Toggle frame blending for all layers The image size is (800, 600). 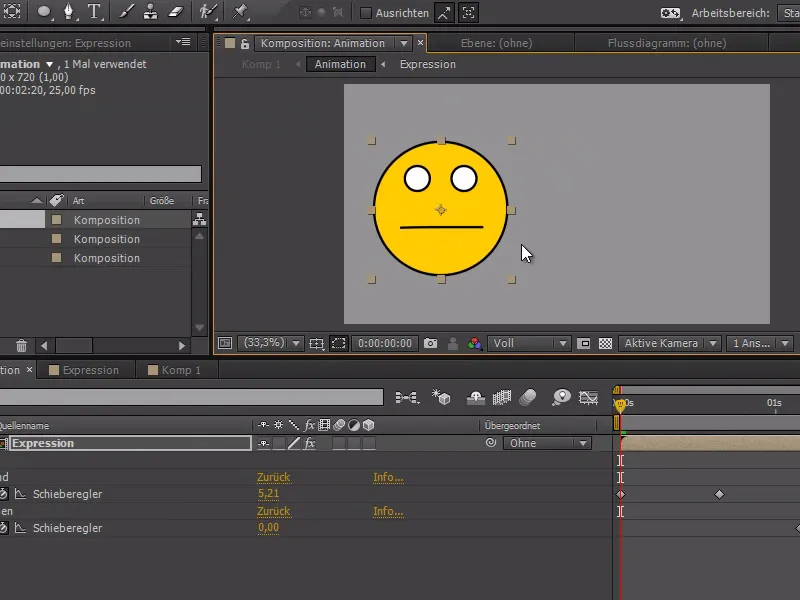click(x=502, y=397)
